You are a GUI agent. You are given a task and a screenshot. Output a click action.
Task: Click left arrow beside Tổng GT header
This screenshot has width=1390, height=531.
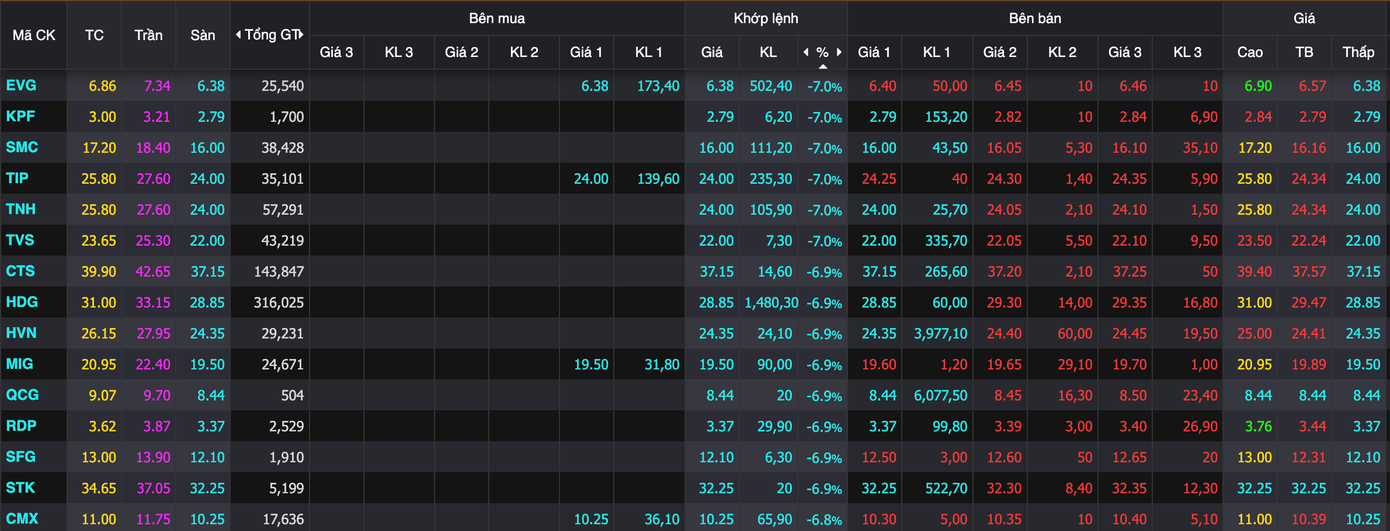click(x=238, y=35)
